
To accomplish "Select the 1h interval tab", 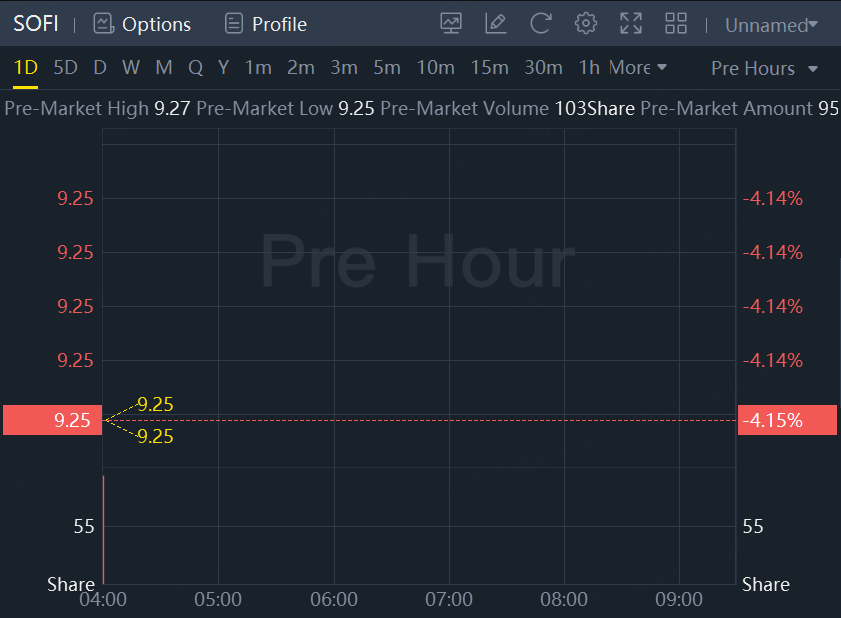I will click(x=589, y=68).
